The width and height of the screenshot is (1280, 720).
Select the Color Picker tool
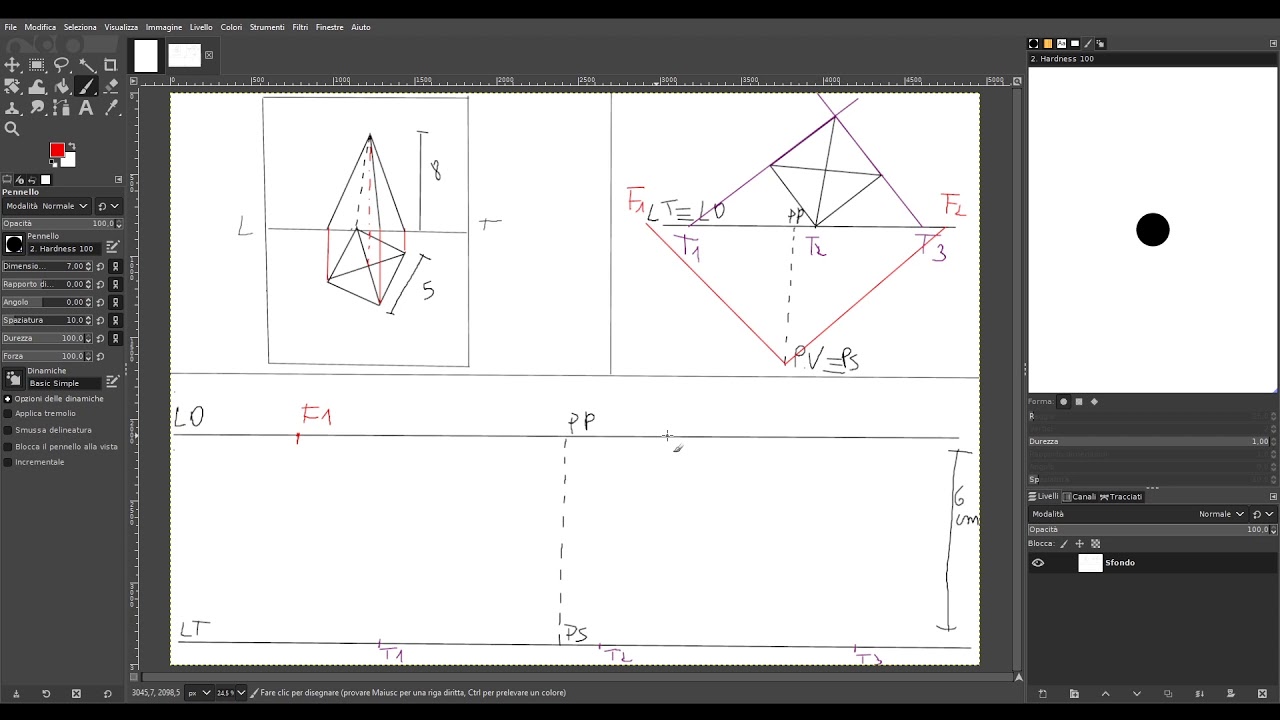click(110, 108)
